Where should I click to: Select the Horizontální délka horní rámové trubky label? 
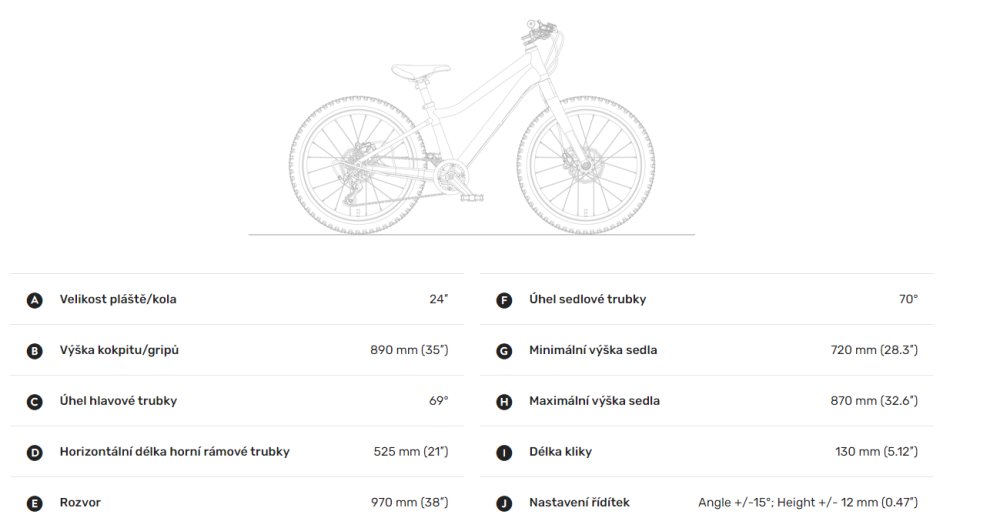coord(175,451)
